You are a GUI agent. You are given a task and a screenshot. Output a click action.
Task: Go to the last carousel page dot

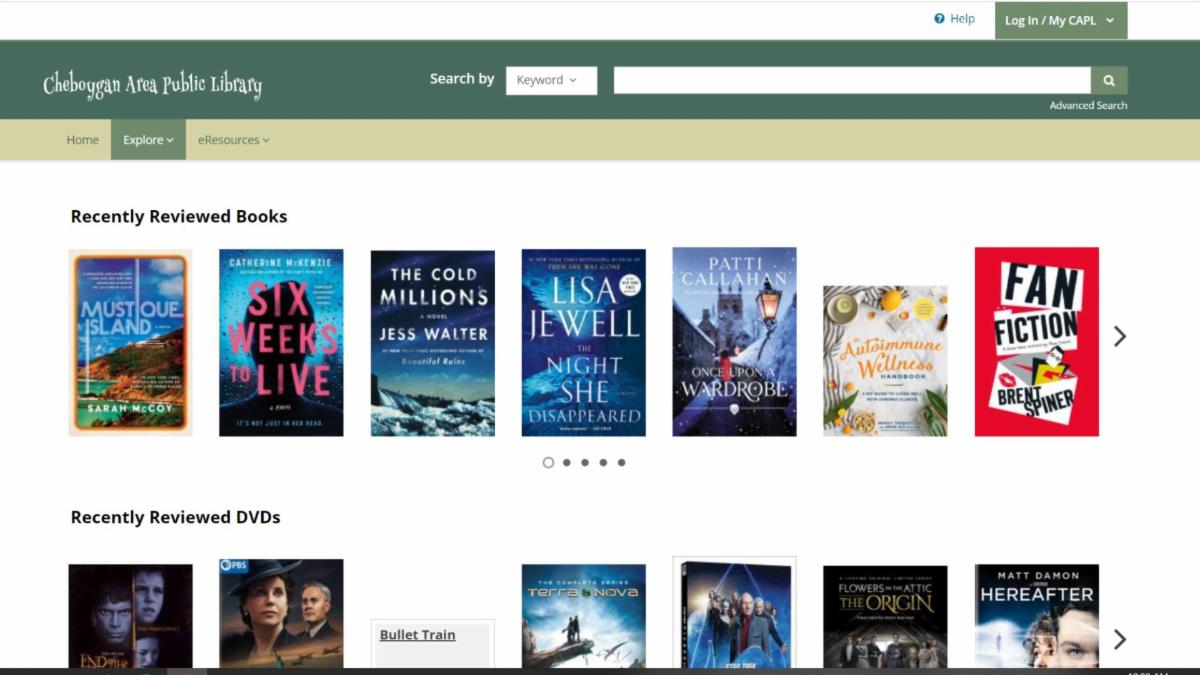click(621, 462)
